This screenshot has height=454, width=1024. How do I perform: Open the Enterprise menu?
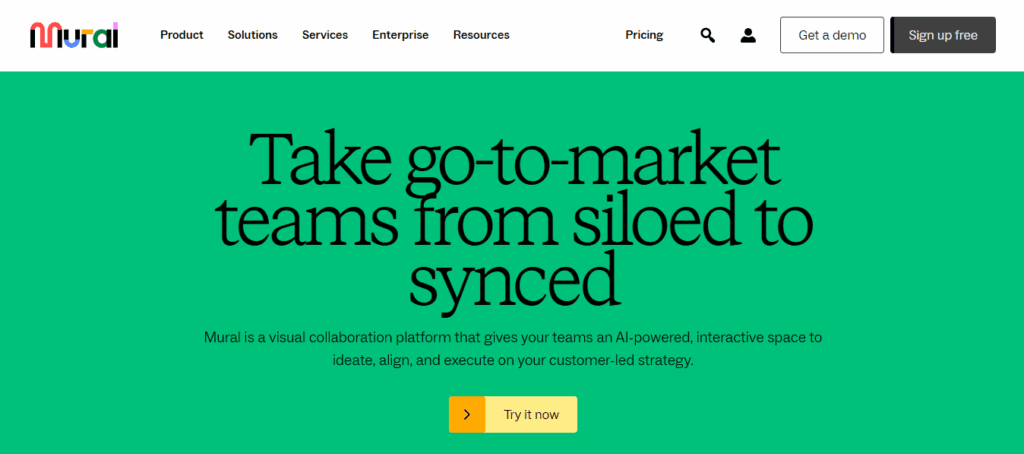coord(400,35)
